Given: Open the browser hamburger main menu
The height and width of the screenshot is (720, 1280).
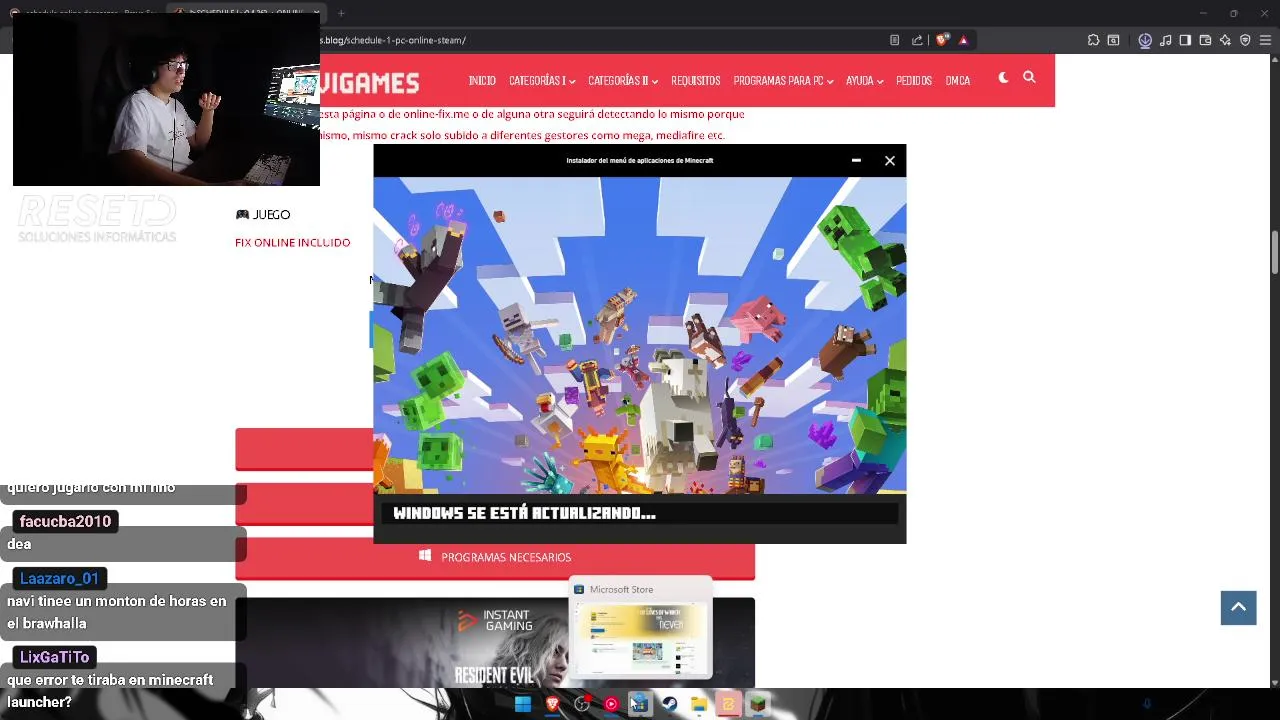Looking at the screenshot, I should click(1265, 40).
